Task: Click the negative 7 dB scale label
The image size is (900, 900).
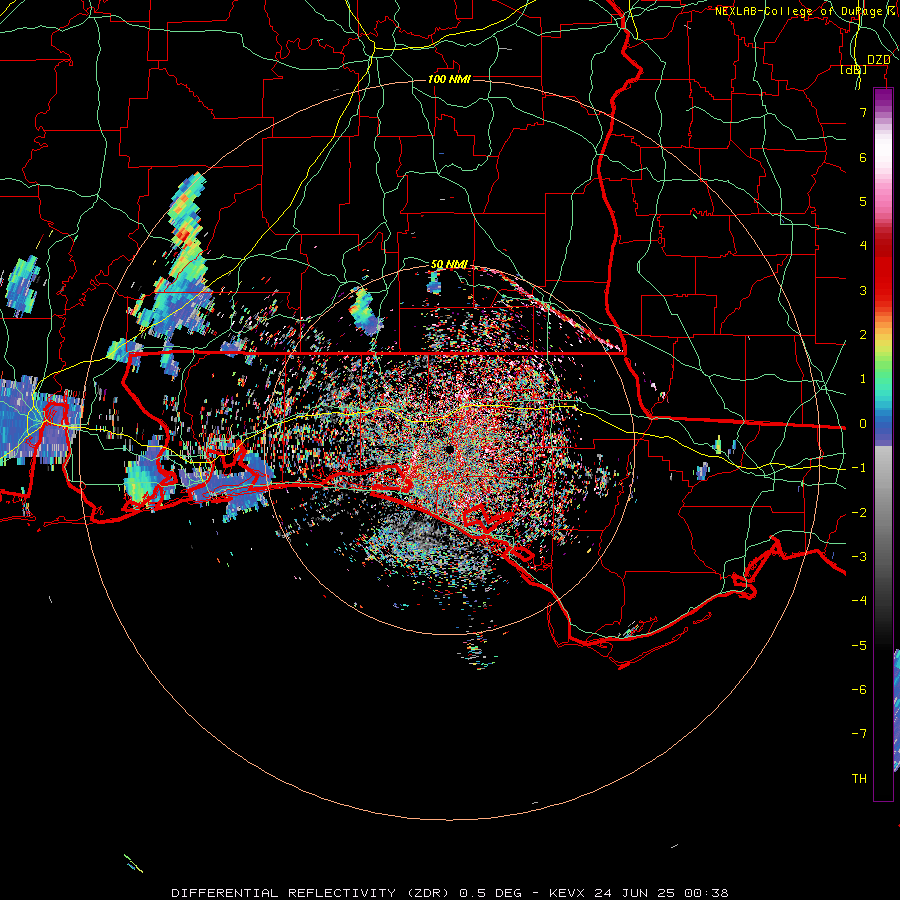Action: tap(859, 734)
